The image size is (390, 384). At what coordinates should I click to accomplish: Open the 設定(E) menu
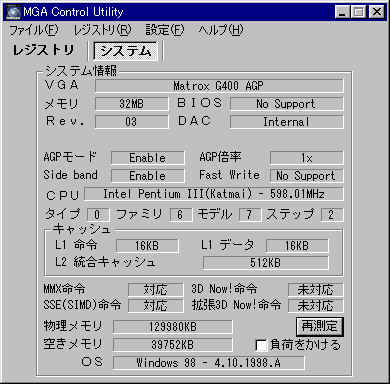pyautogui.click(x=165, y=30)
